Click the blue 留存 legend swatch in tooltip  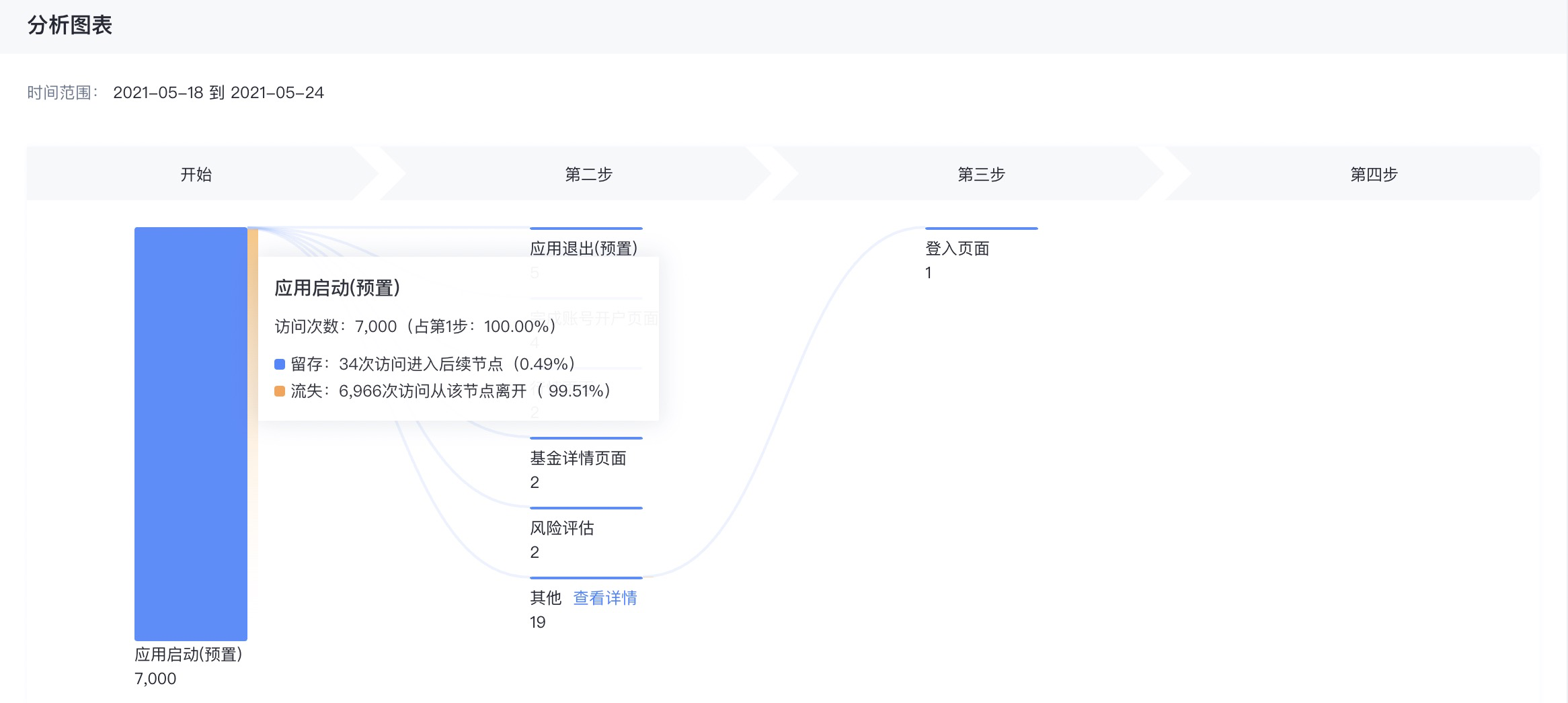coord(280,364)
